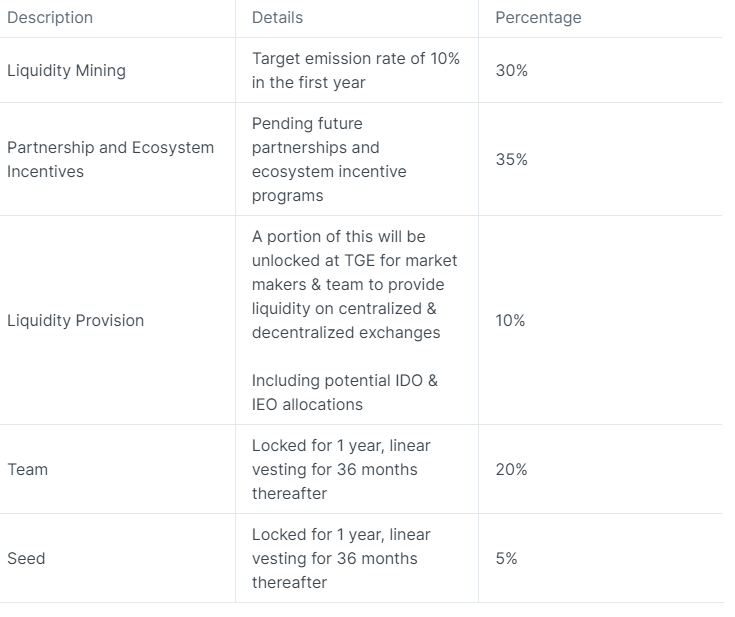
Task: Select the IDO & IEO allocations text
Action: click(344, 392)
